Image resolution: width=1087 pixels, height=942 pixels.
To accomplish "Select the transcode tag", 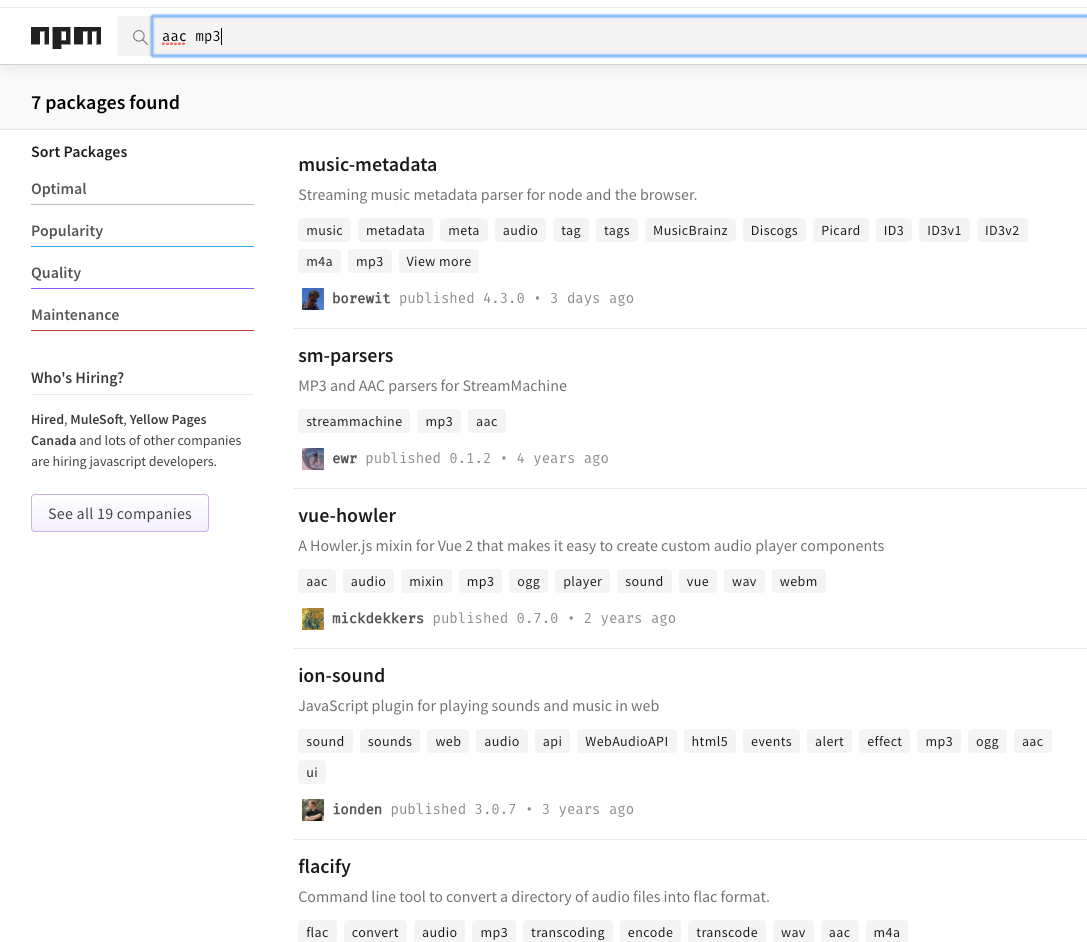I will coord(727,932).
